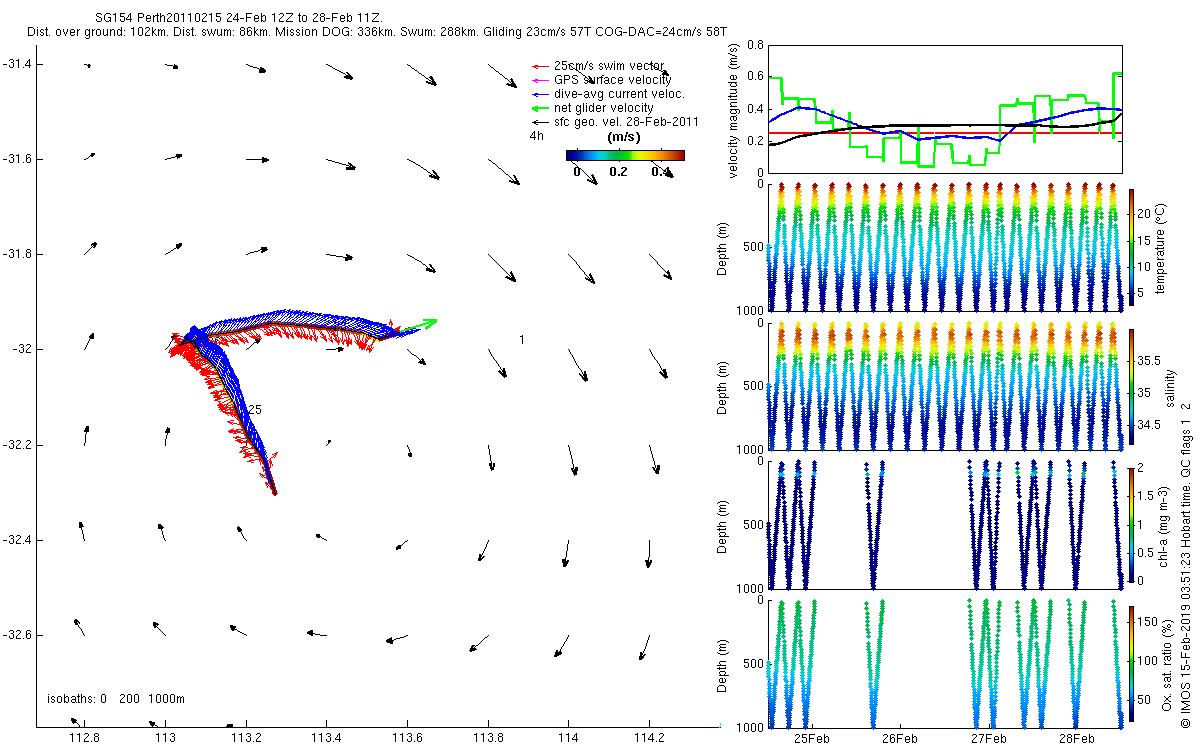Click the green arrowhead at the glider track end
1200x750 pixels.
pos(429,322)
